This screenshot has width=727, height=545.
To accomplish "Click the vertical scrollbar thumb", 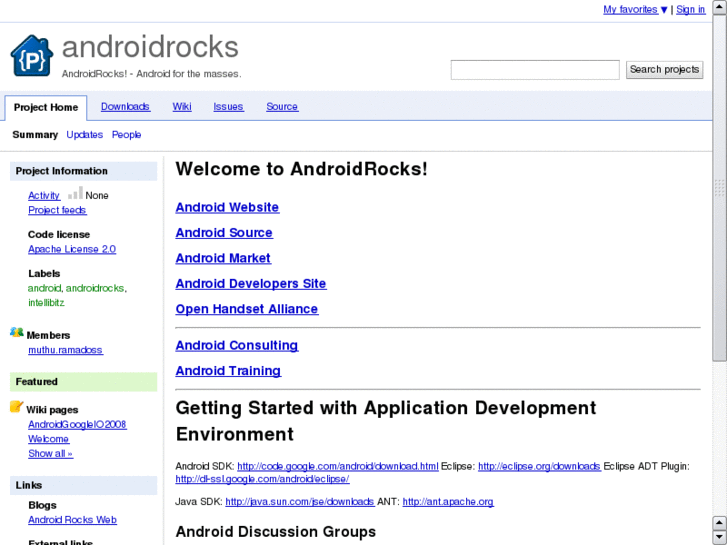I will pos(720,188).
